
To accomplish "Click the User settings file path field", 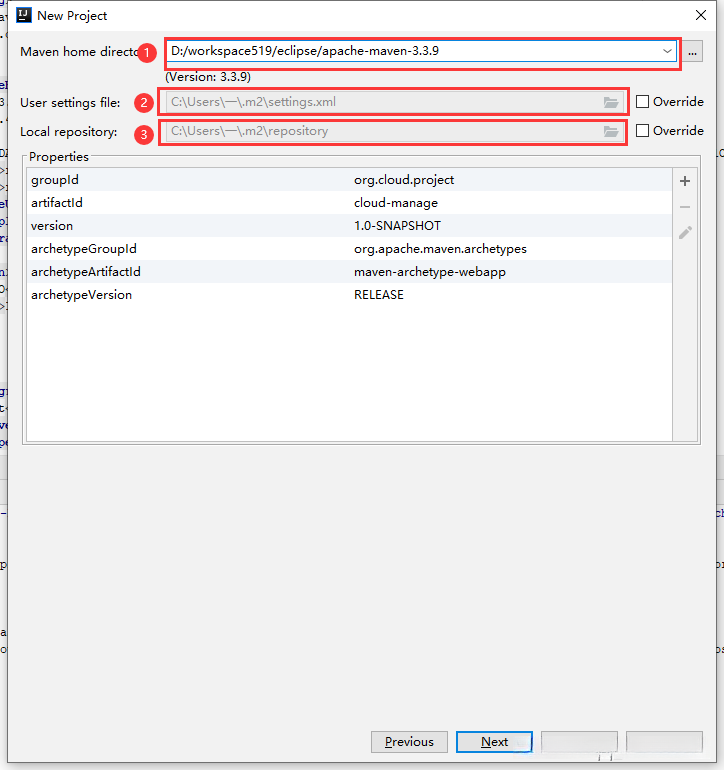I will [395, 102].
